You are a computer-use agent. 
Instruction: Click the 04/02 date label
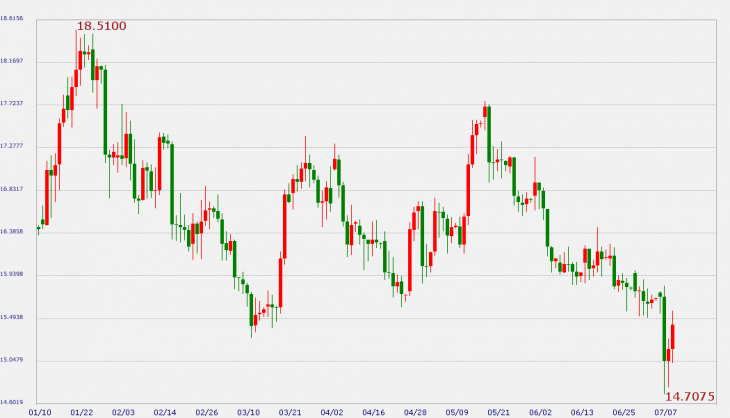click(332, 411)
